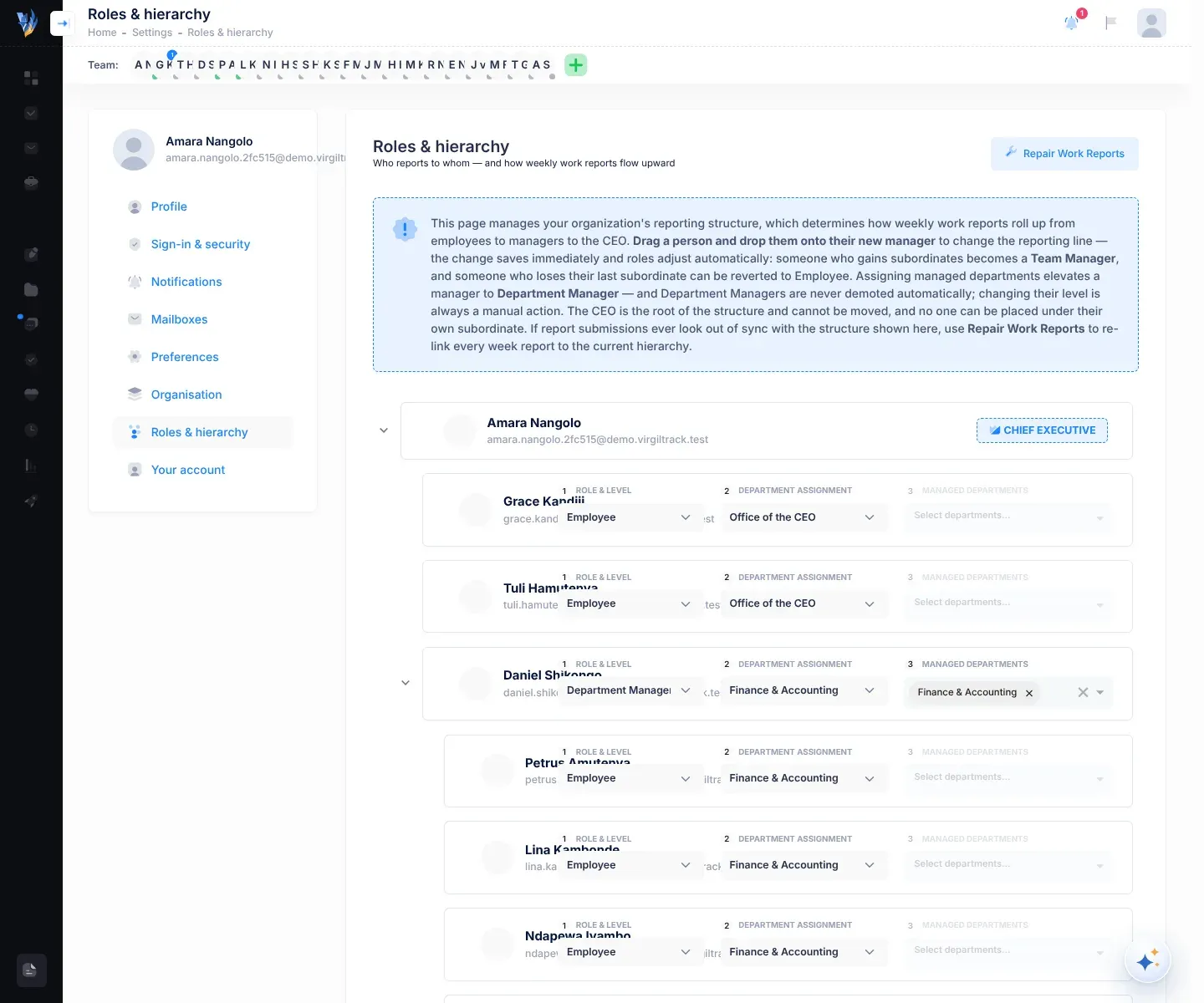Viewport: 1204px width, 1003px height.
Task: Open the sparkle AI assistant button
Action: pyautogui.click(x=1148, y=960)
